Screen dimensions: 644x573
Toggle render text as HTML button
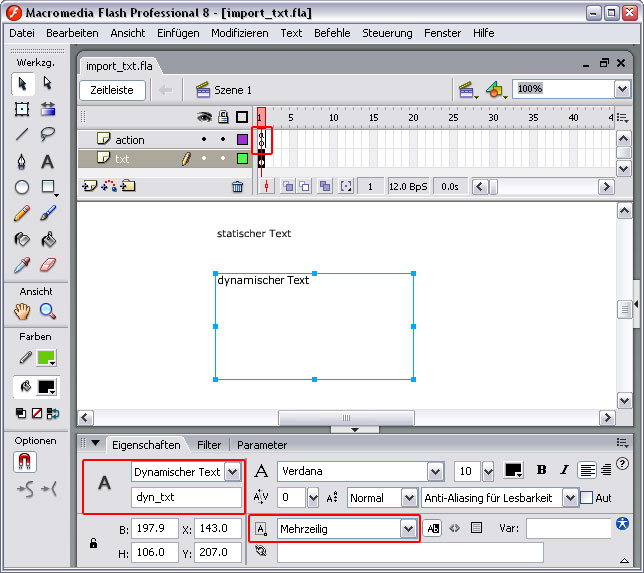coord(454,528)
